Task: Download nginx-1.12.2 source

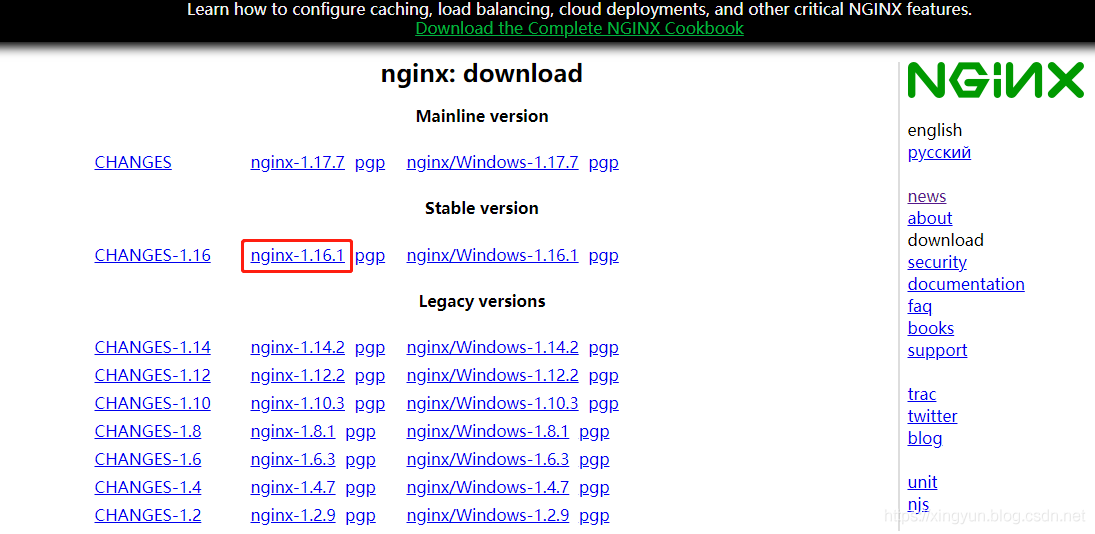Action: click(x=297, y=375)
